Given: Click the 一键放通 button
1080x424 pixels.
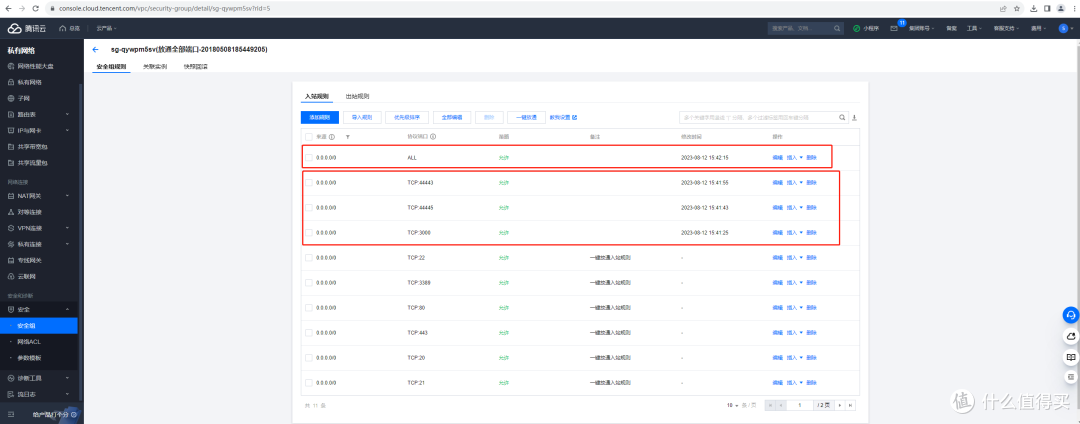Looking at the screenshot, I should coord(526,118).
